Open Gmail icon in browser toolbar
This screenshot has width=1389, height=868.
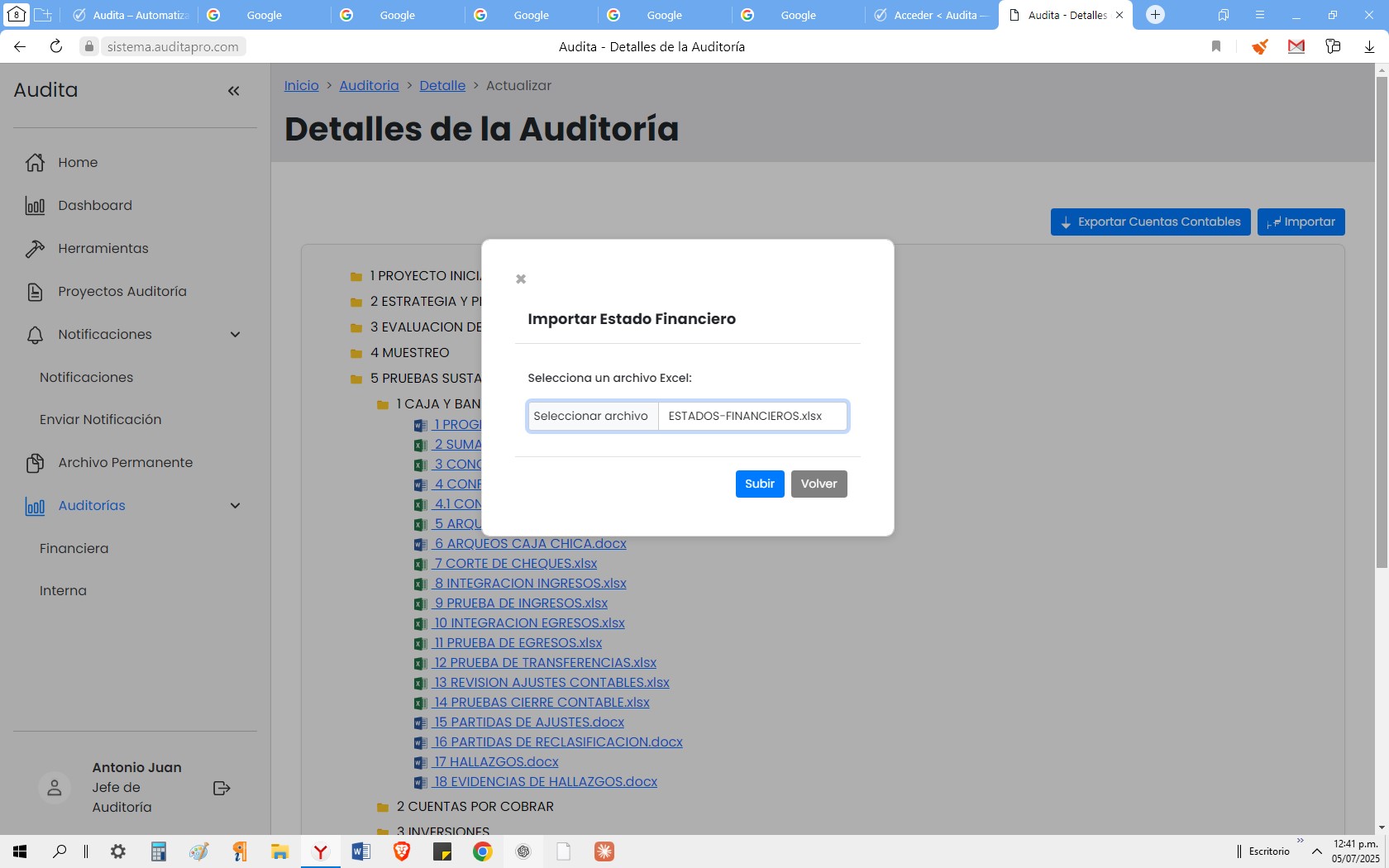click(x=1296, y=47)
